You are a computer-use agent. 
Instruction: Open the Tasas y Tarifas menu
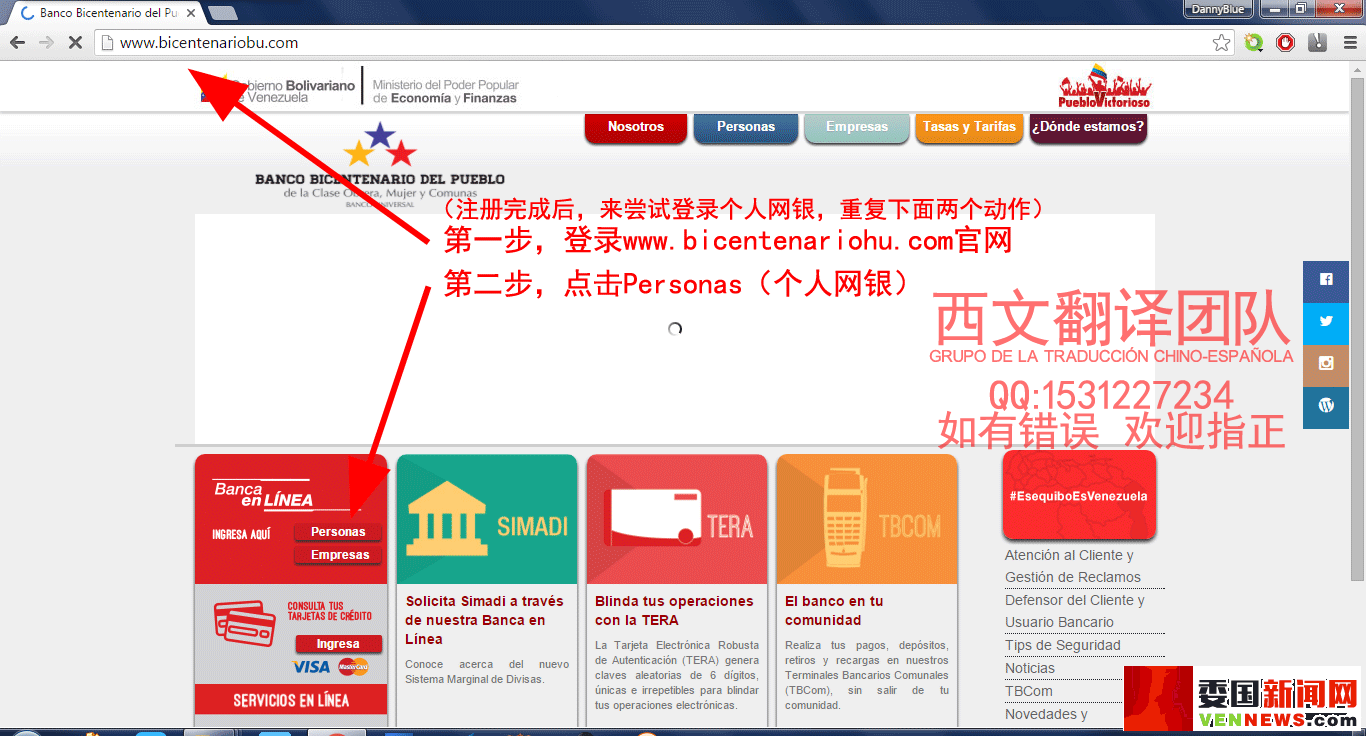(x=969, y=127)
